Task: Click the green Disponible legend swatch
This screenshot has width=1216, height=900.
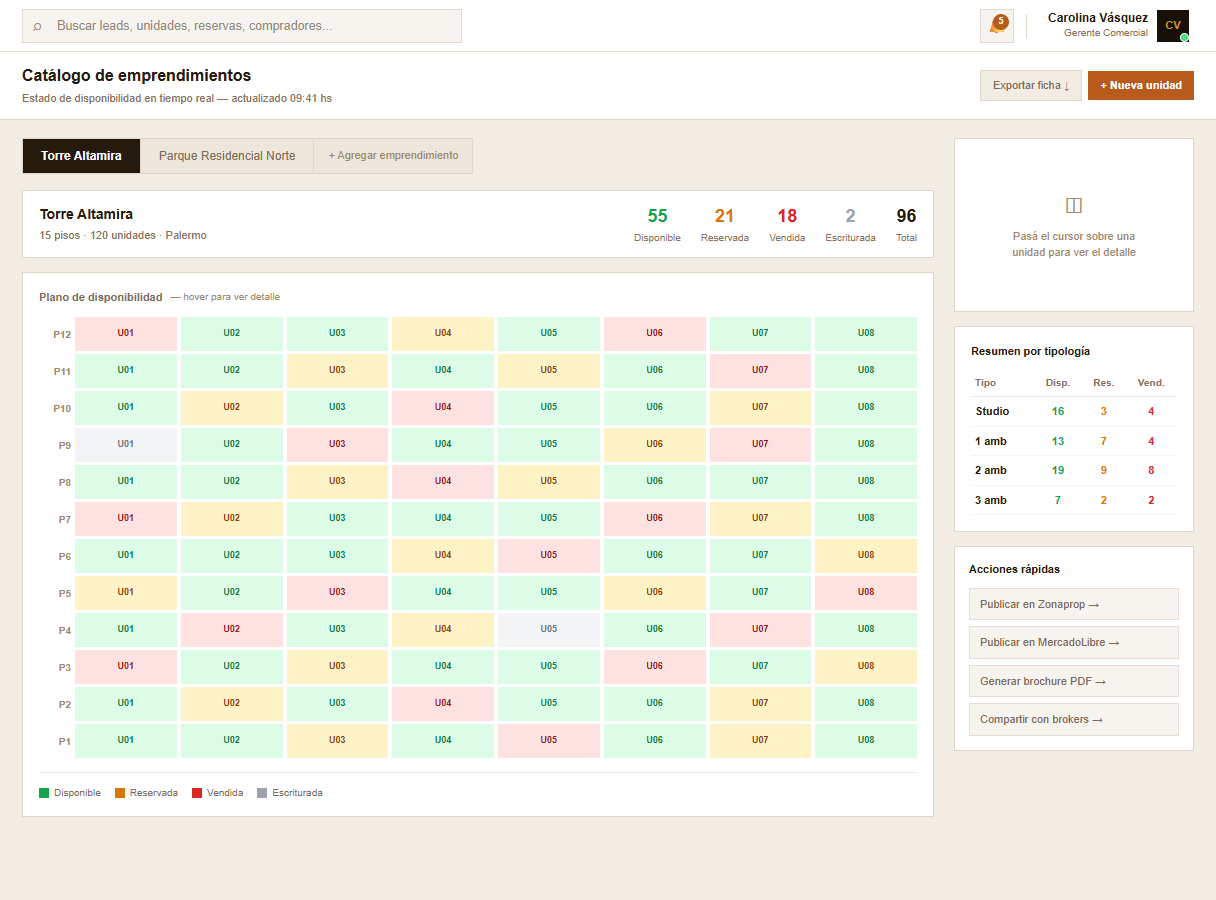Action: (x=44, y=793)
